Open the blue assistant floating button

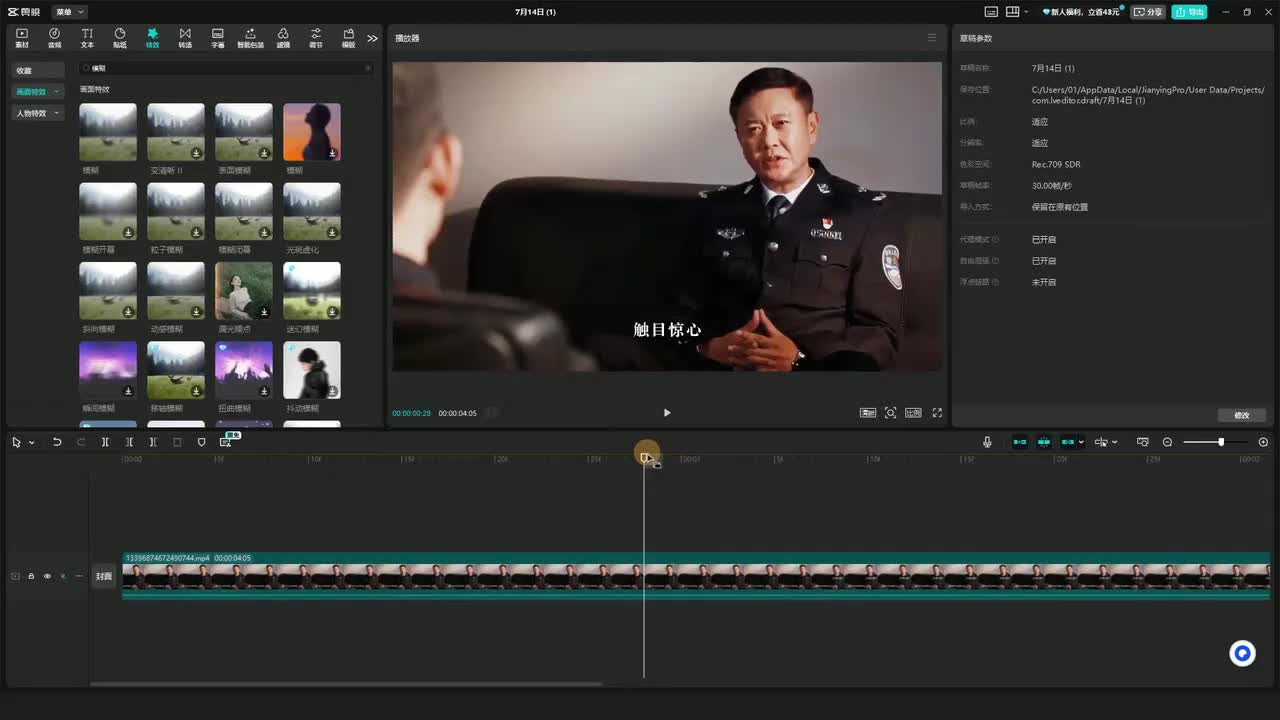coord(1242,654)
